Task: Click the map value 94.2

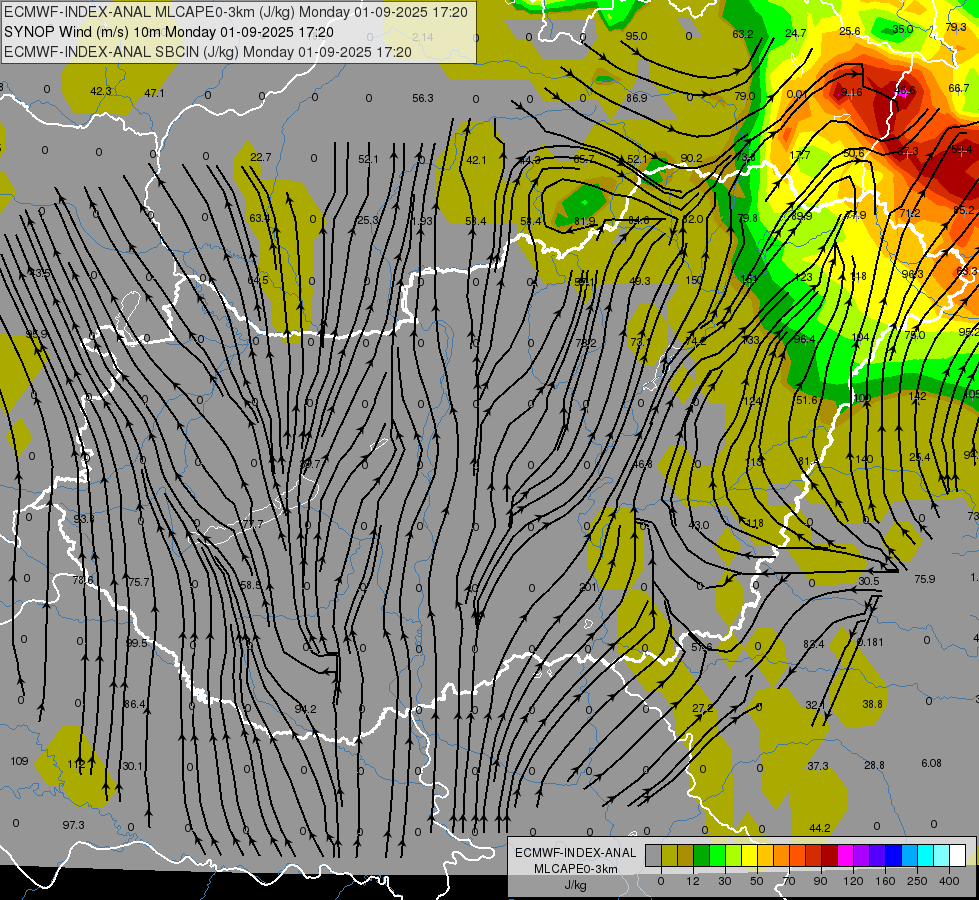Action: tap(305, 709)
